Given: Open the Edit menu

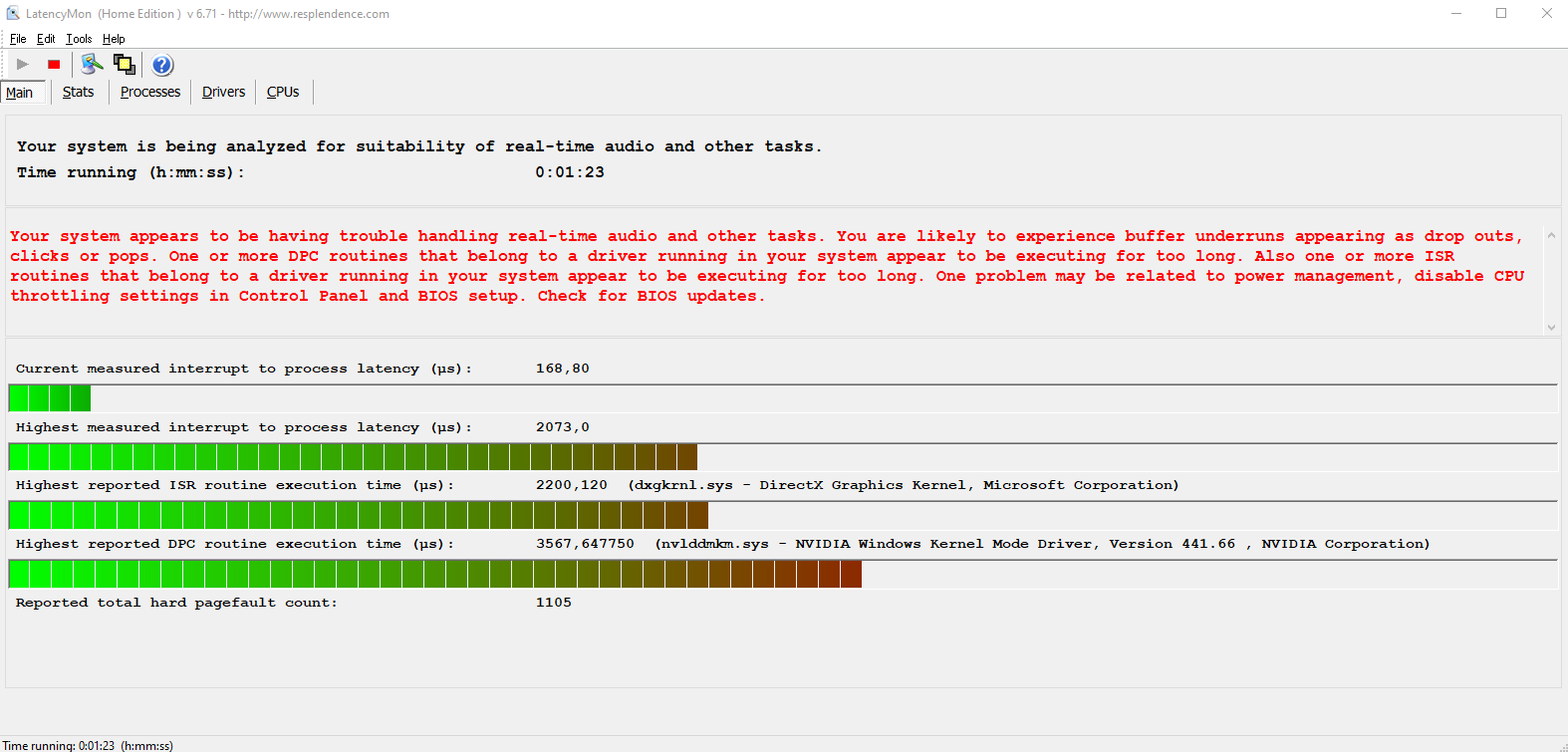Looking at the screenshot, I should [x=46, y=39].
